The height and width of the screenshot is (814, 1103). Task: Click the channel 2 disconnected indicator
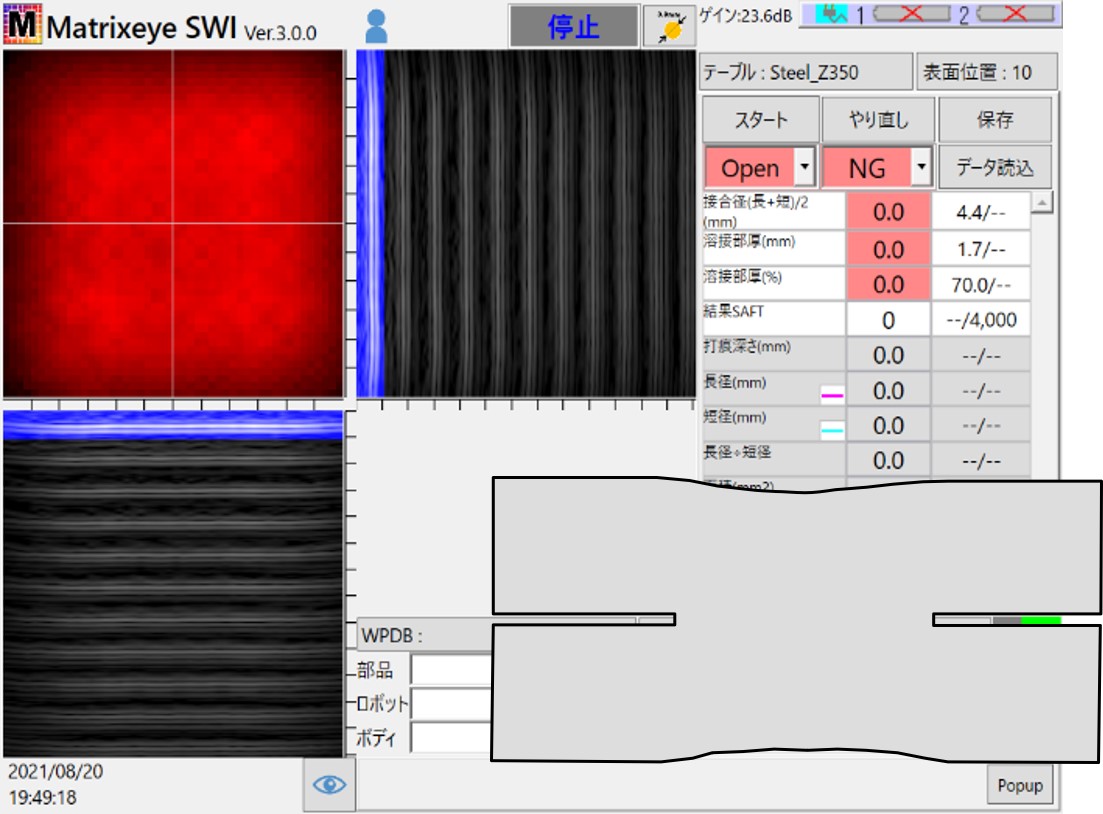tap(1015, 13)
